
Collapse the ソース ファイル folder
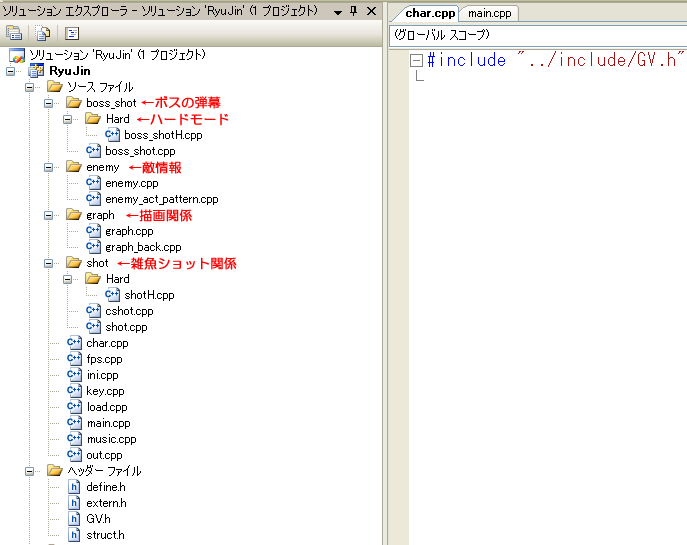click(x=29, y=87)
